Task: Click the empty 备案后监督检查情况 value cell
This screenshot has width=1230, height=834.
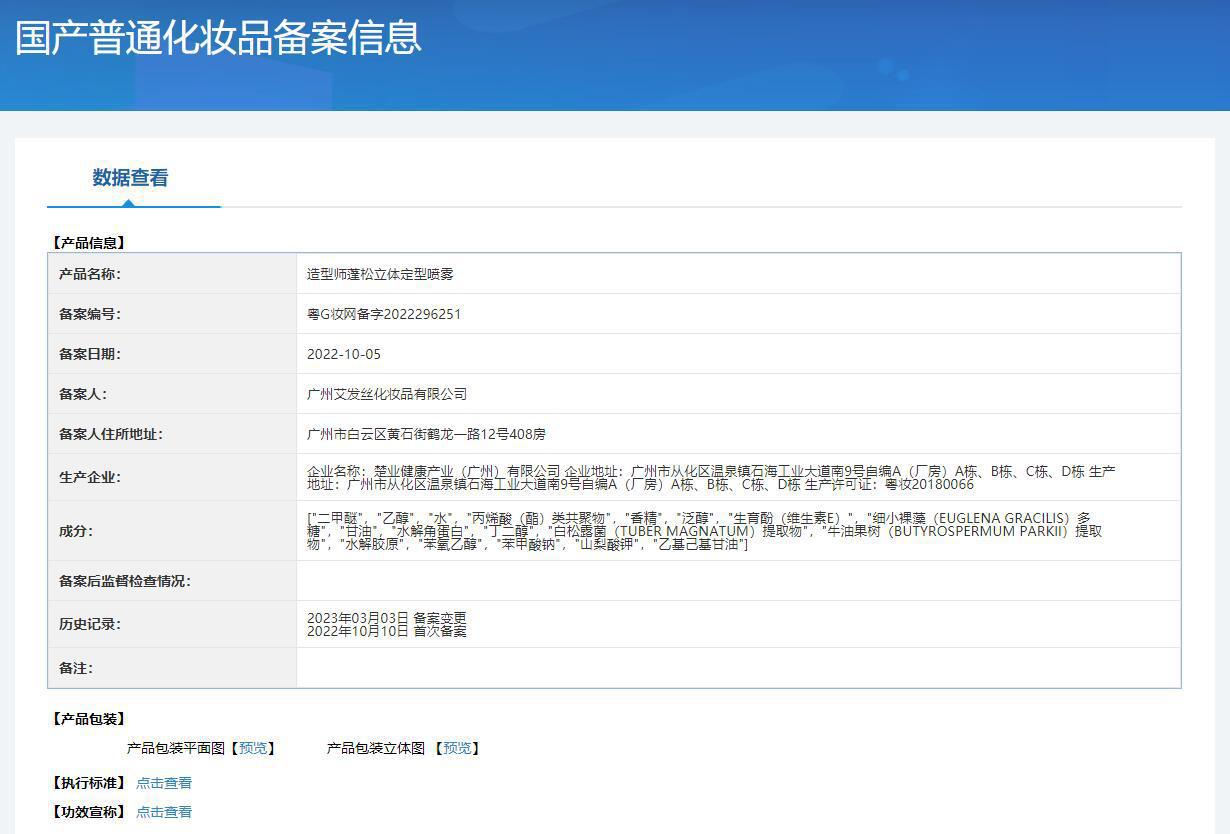Action: coord(738,581)
